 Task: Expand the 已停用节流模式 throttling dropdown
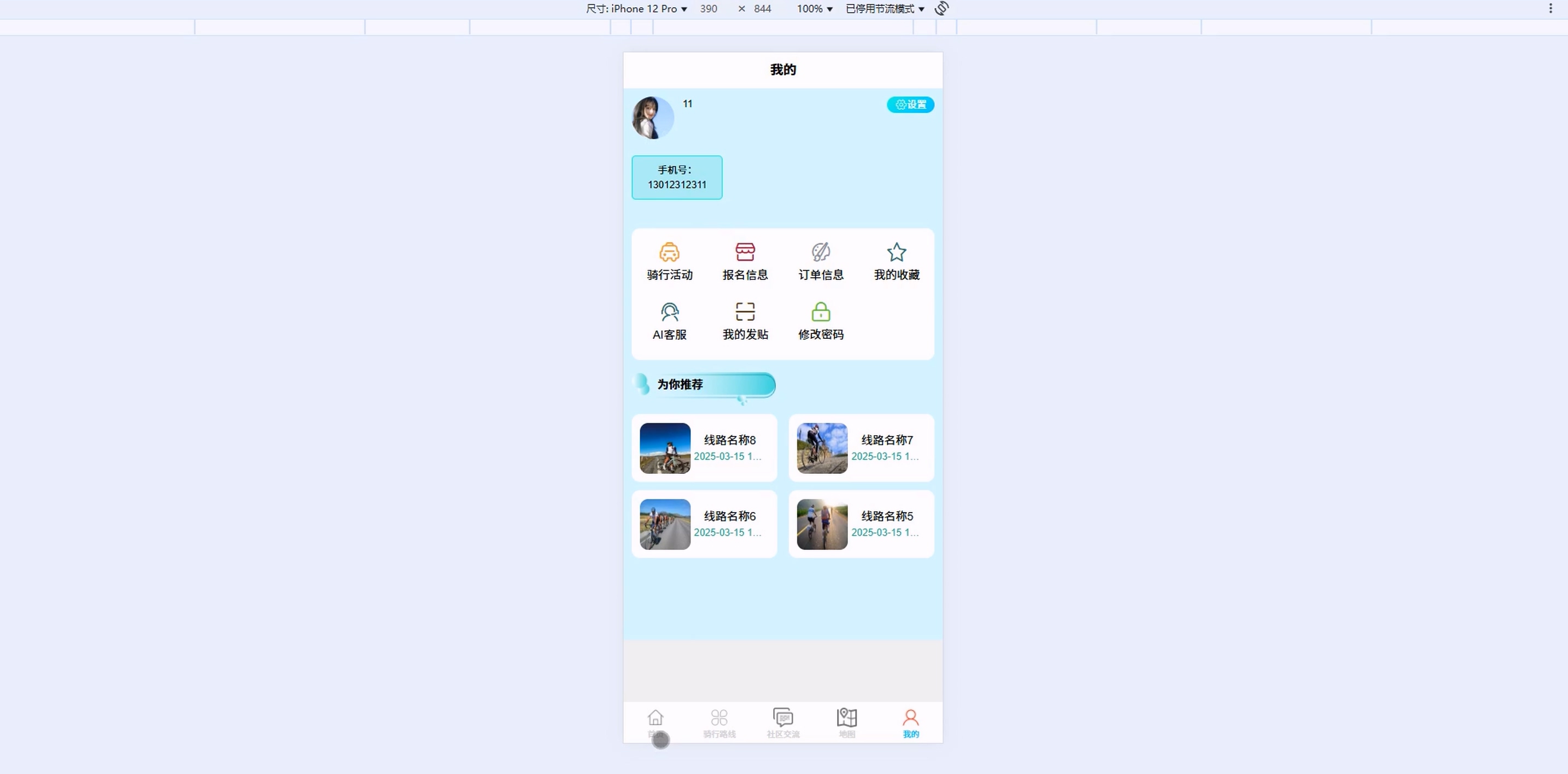pos(885,9)
